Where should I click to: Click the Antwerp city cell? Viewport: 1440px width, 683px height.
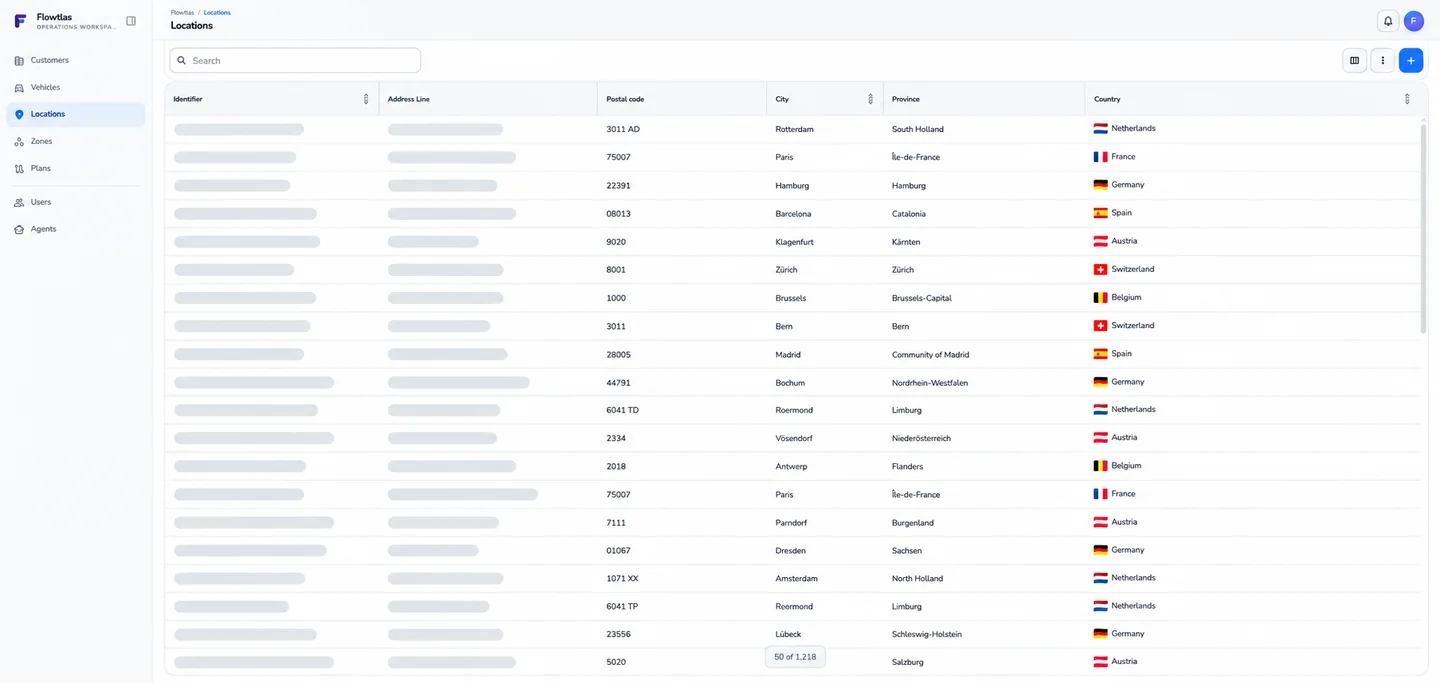(791, 467)
